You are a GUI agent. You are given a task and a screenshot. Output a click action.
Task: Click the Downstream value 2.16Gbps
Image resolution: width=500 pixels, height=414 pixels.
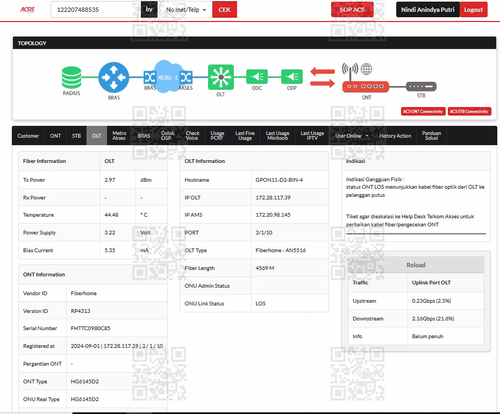click(x=433, y=319)
